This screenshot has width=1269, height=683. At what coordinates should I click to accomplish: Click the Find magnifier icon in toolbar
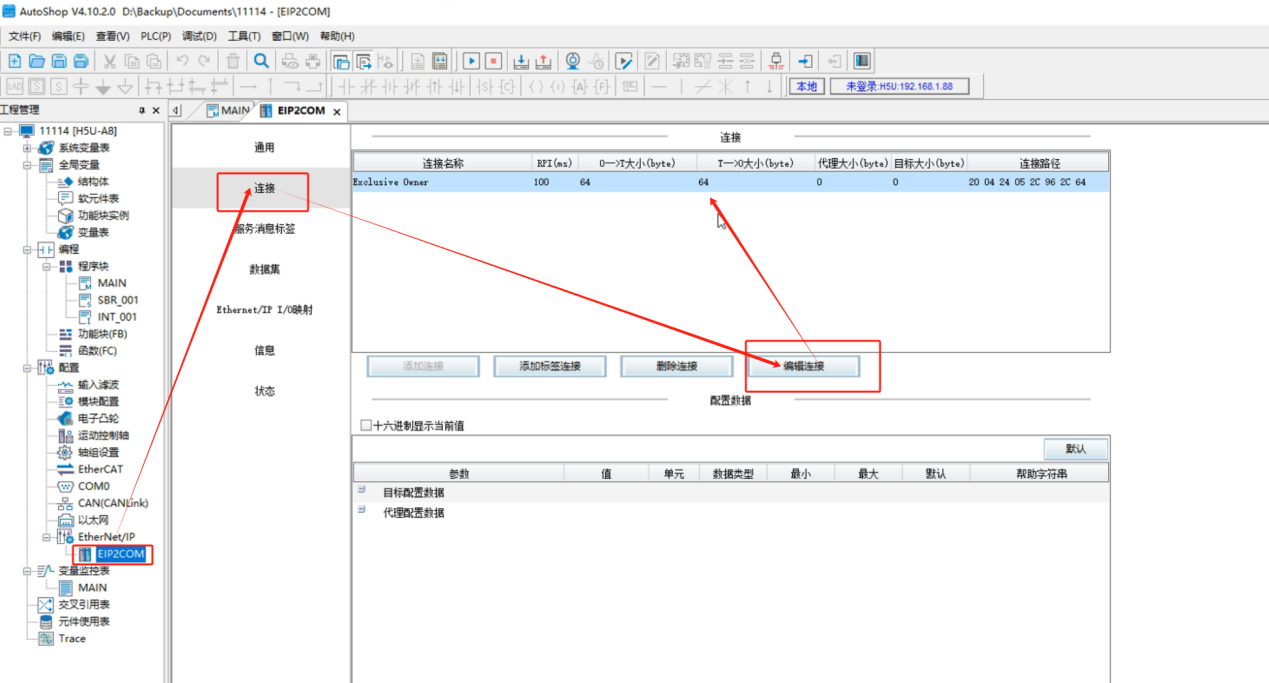pos(261,61)
